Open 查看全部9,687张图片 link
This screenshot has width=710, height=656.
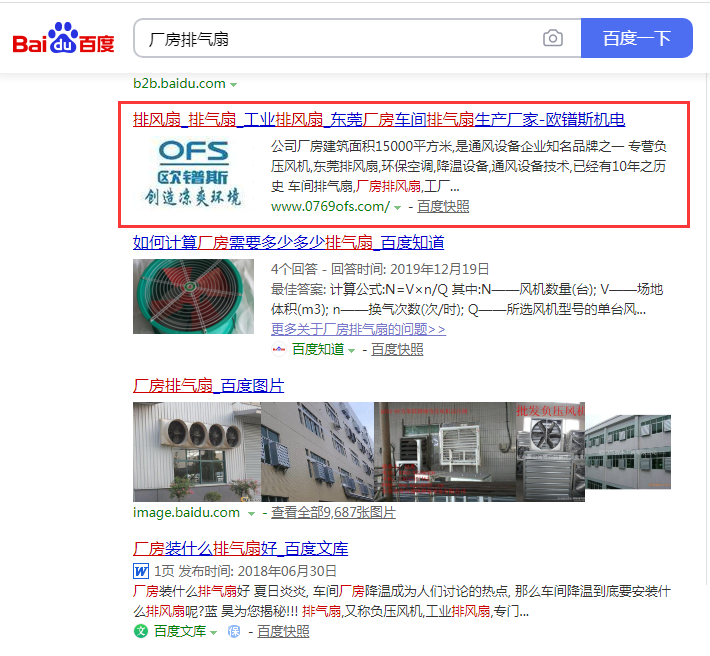333,512
